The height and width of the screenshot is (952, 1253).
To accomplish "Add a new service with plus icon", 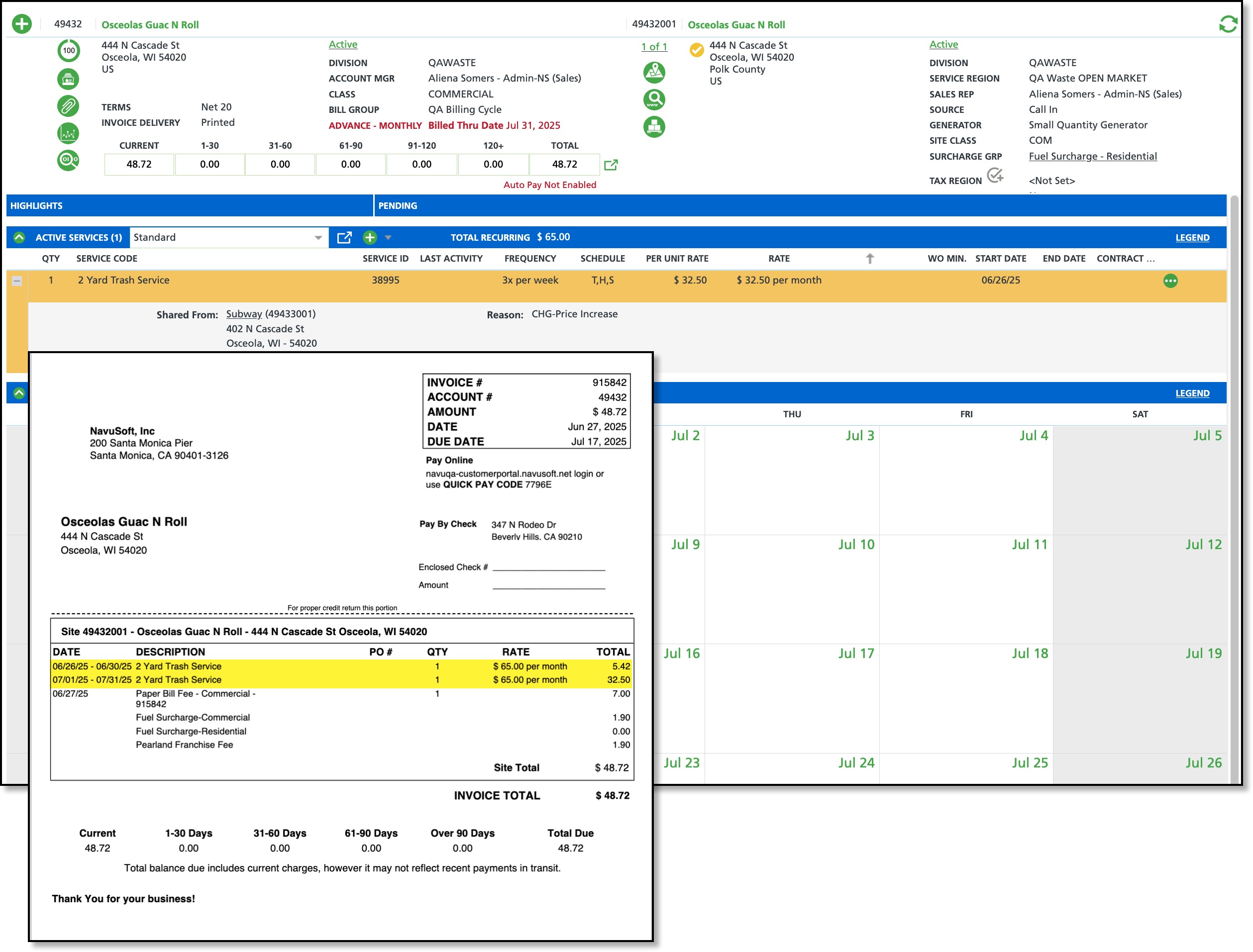I will click(370, 237).
